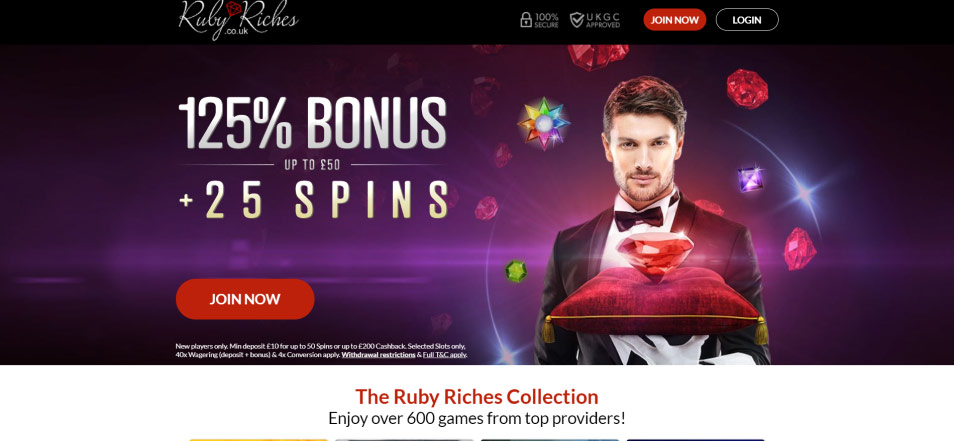The width and height of the screenshot is (954, 441).
Task: Click The Ruby Riches Collection heading
Action: point(477,397)
